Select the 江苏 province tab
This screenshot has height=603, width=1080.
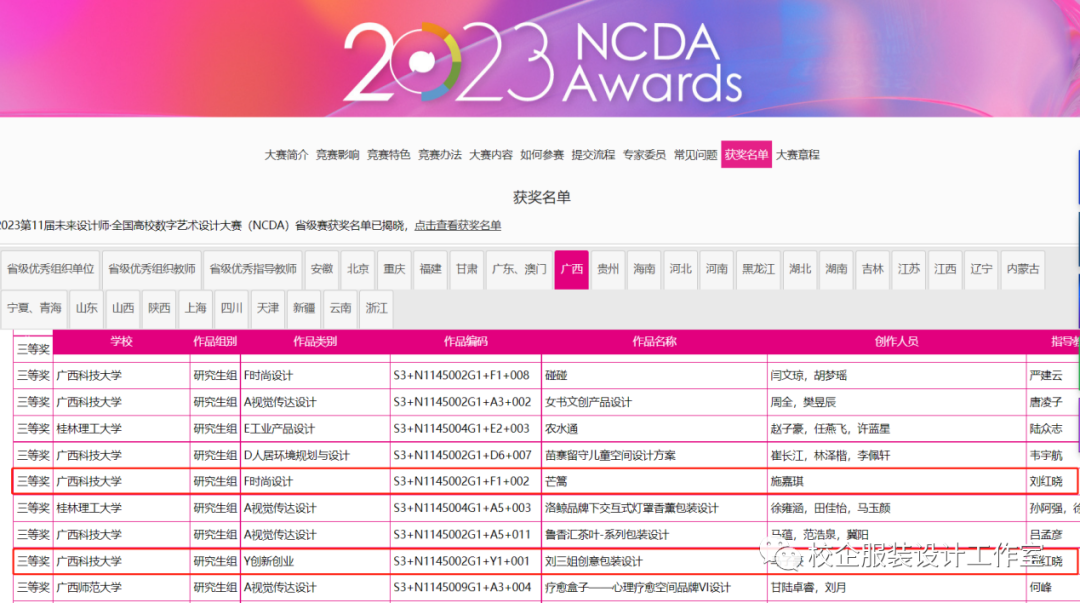click(908, 269)
